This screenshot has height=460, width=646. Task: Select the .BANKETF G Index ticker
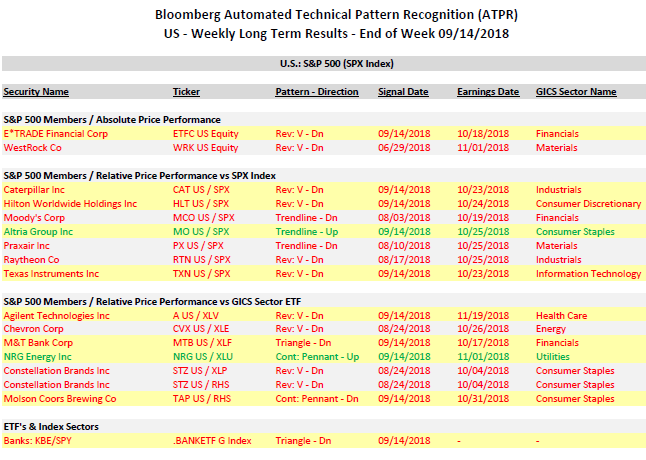212,441
